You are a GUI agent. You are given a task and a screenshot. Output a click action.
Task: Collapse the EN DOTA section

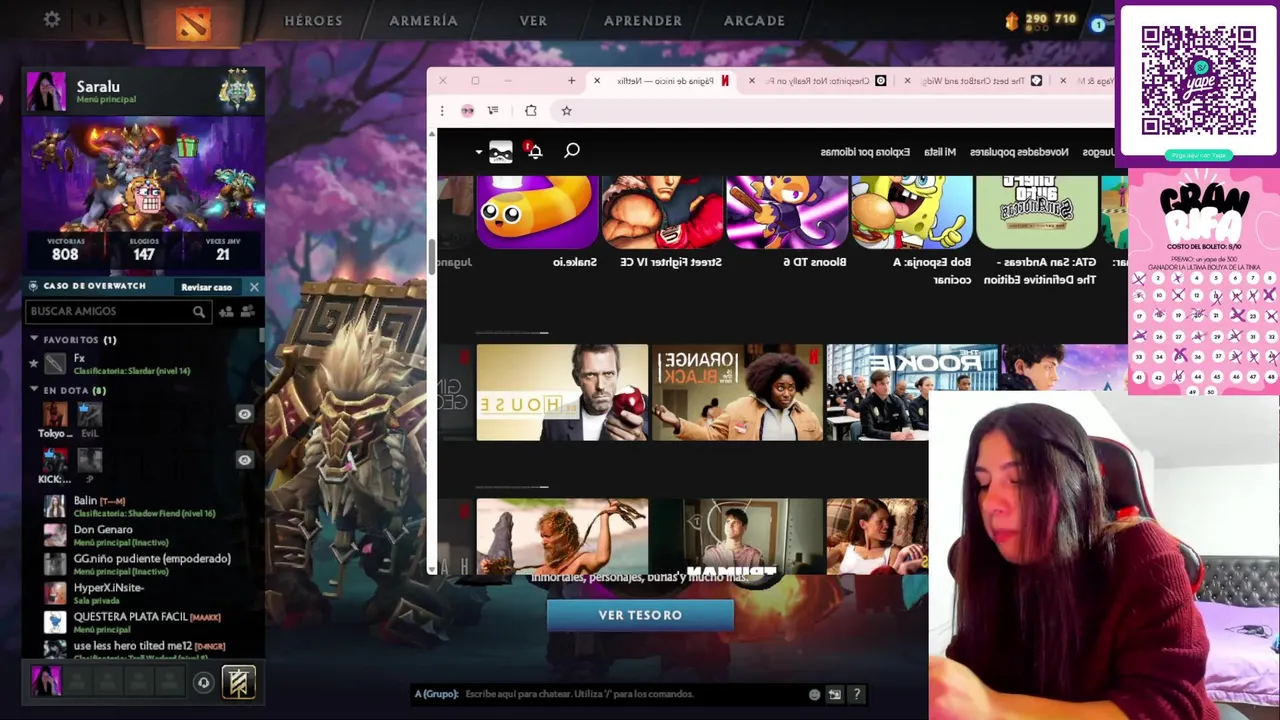pyautogui.click(x=34, y=390)
